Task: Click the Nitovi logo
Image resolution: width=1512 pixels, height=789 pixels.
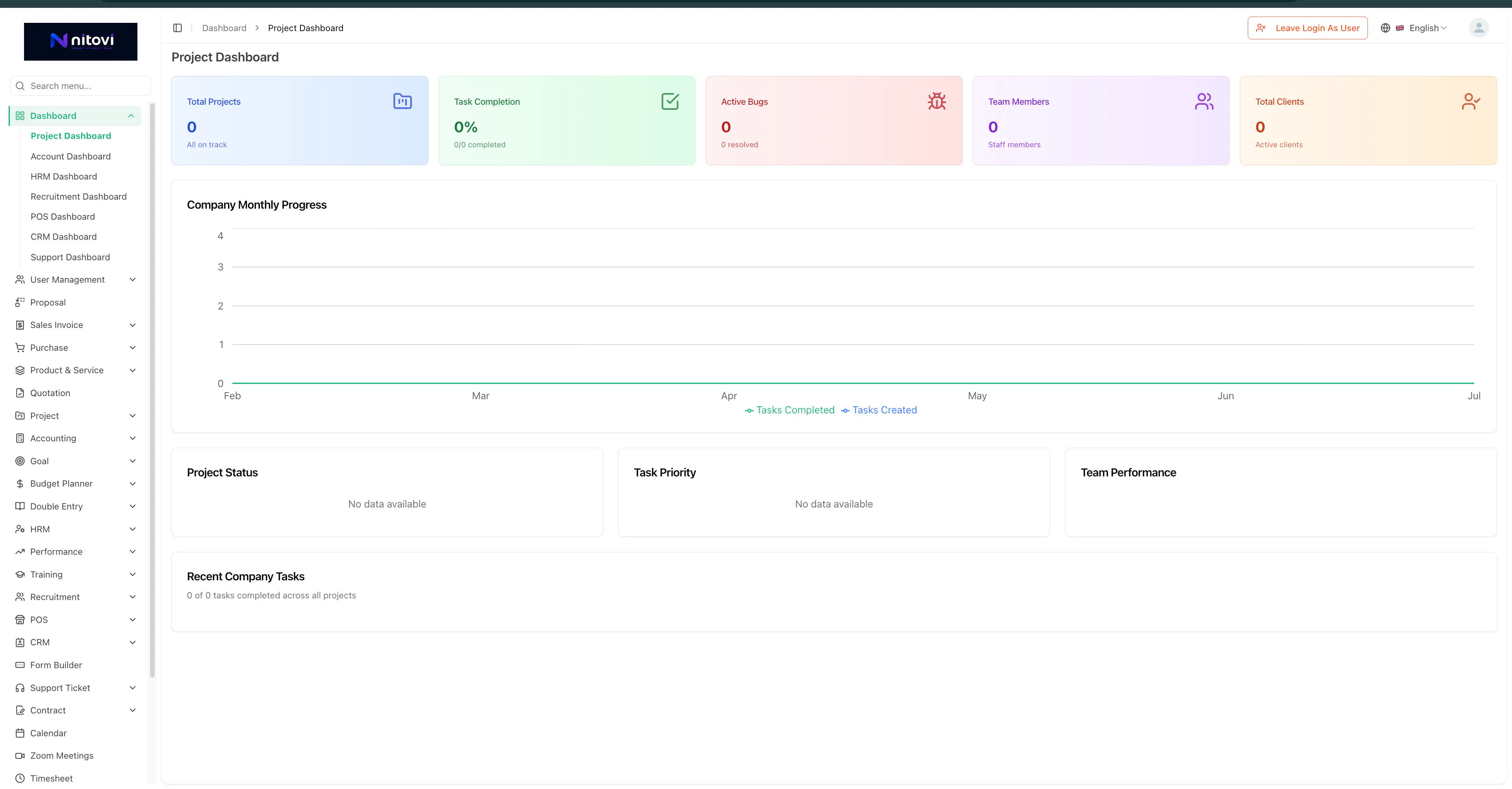Action: click(80, 42)
